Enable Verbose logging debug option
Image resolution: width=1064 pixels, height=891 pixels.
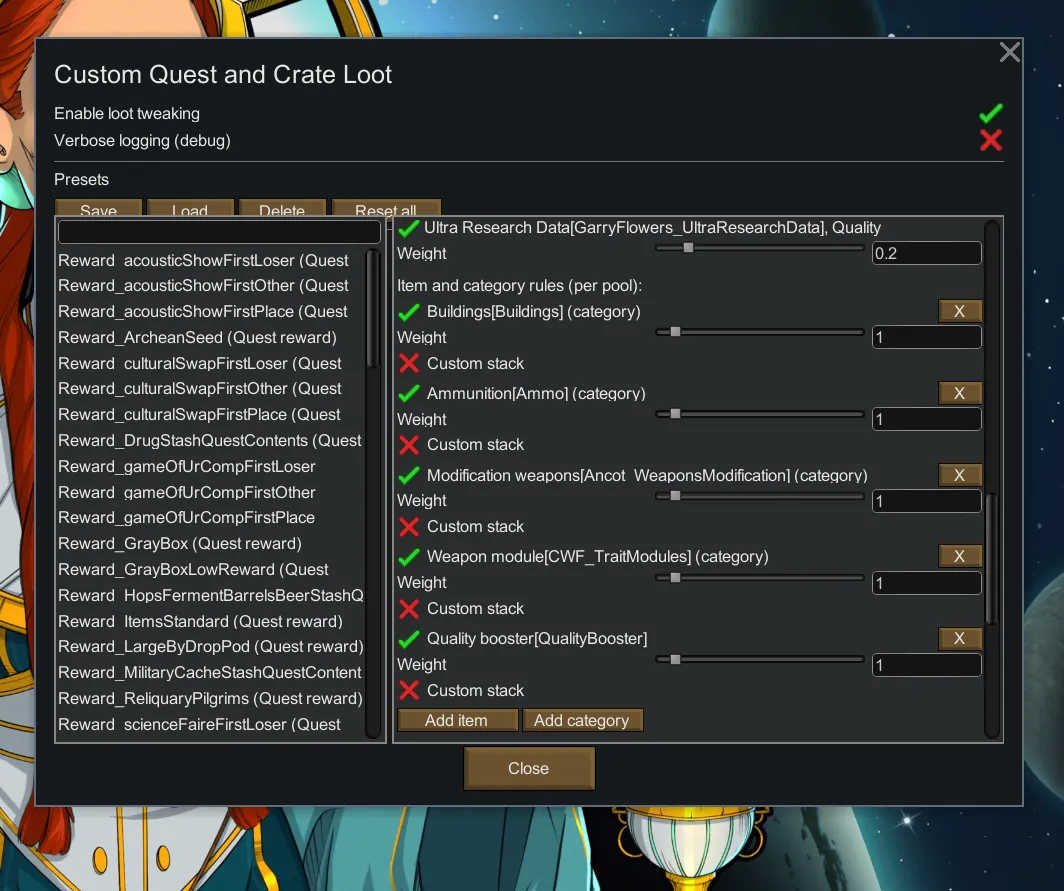pos(990,140)
